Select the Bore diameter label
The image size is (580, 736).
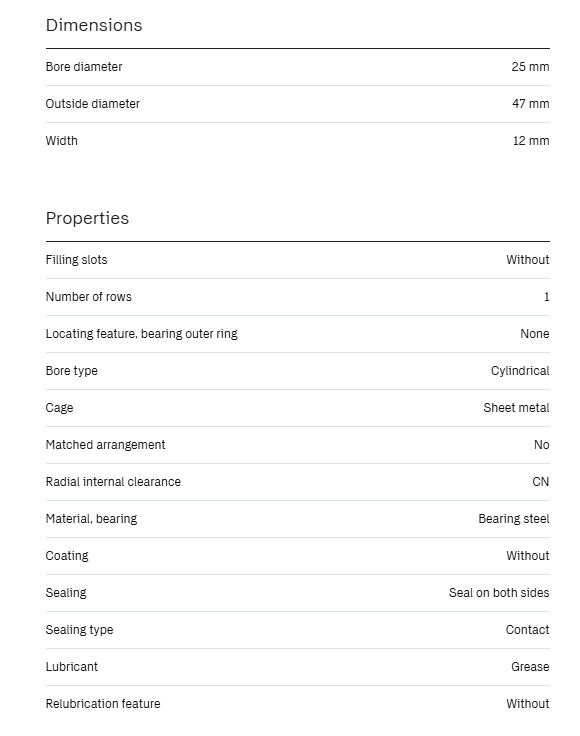[x=84, y=67]
